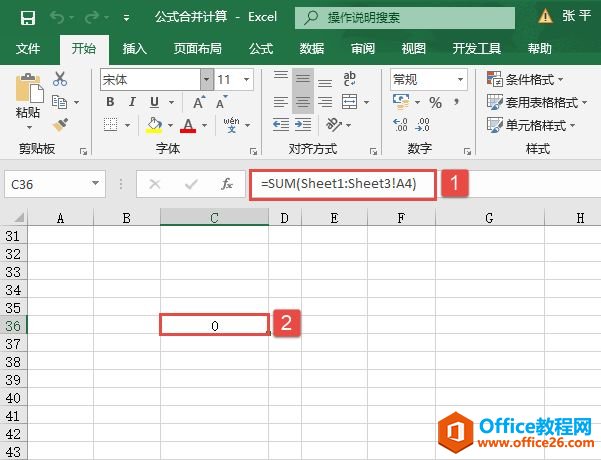The height and width of the screenshot is (460, 601).
Task: Click the Borders icon
Action: 110,125
